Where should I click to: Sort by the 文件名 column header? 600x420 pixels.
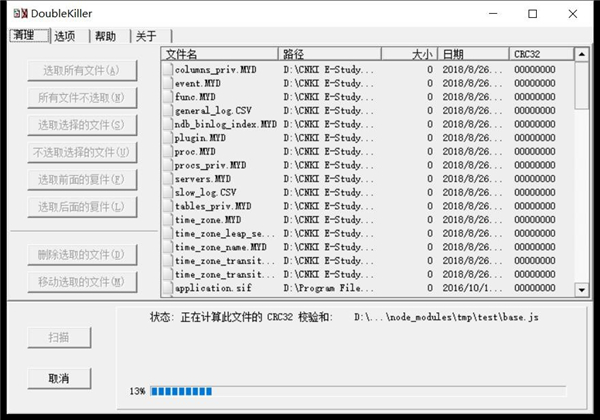(220, 54)
